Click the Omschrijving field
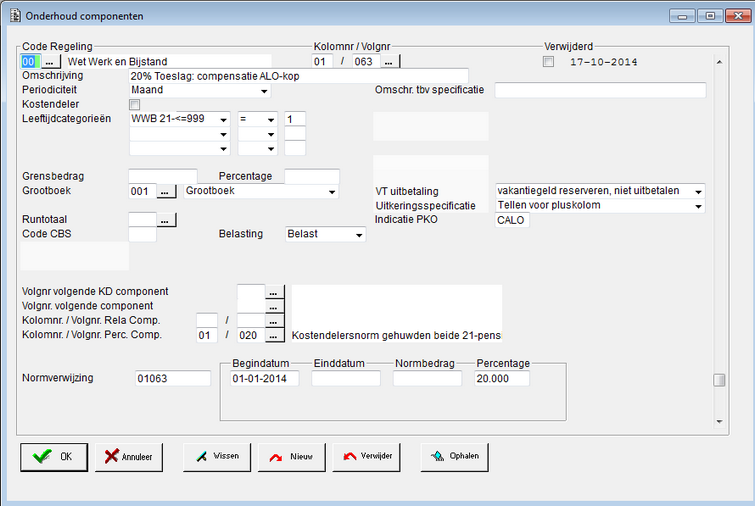 (x=299, y=76)
